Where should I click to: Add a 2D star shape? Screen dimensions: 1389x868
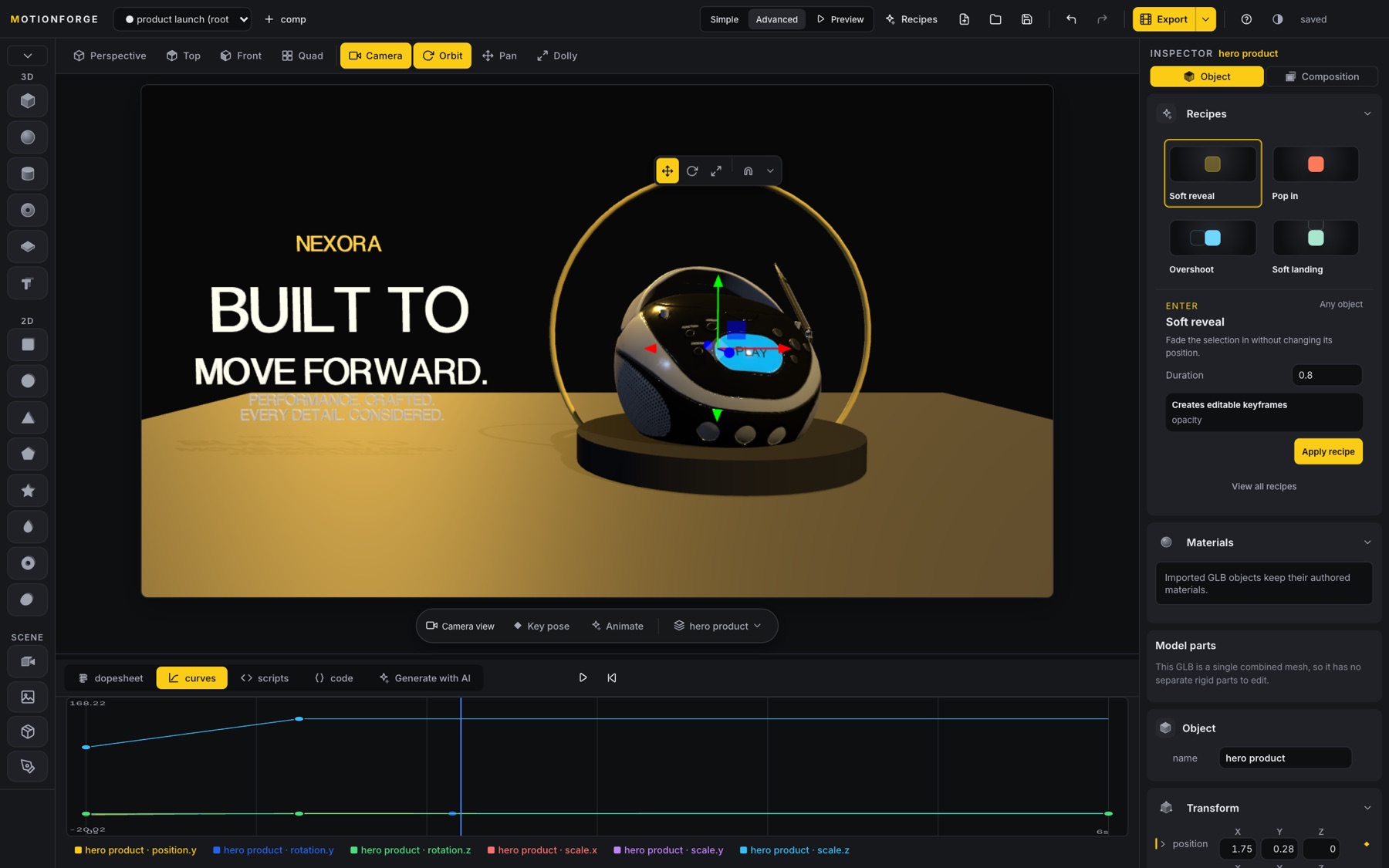pos(28,491)
